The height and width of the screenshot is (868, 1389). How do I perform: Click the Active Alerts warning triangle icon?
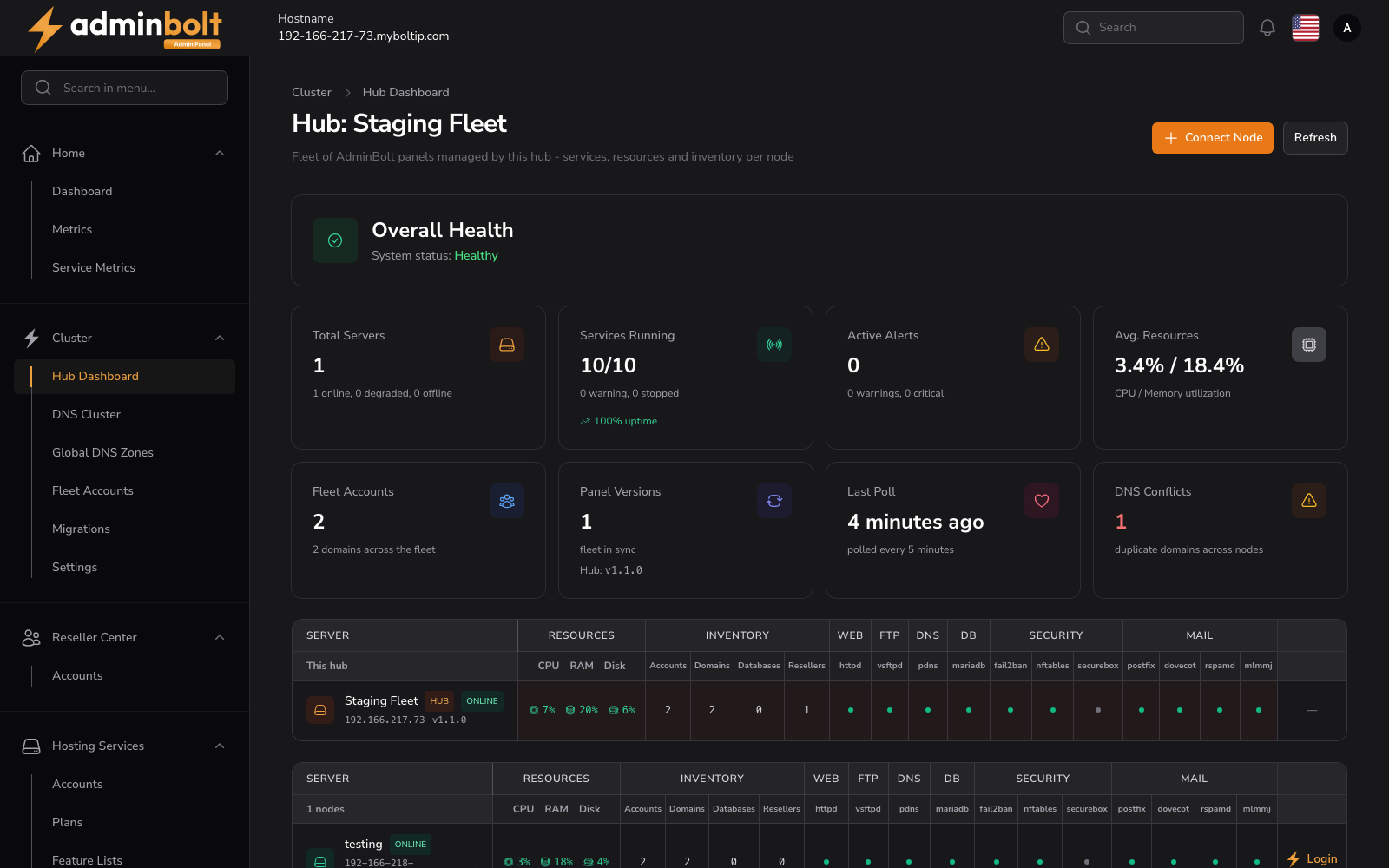(x=1042, y=345)
